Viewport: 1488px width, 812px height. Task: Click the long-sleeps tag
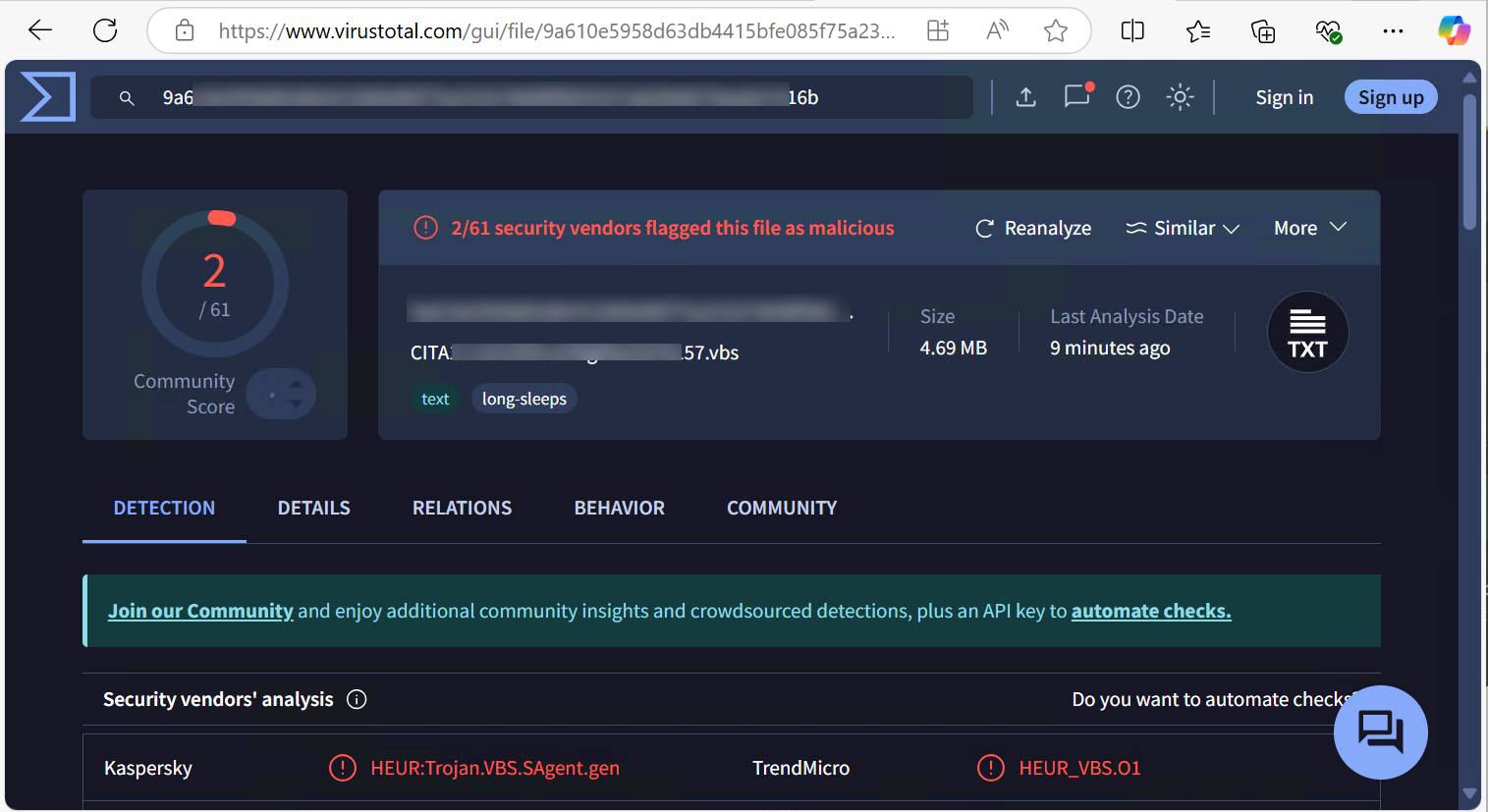coord(524,399)
